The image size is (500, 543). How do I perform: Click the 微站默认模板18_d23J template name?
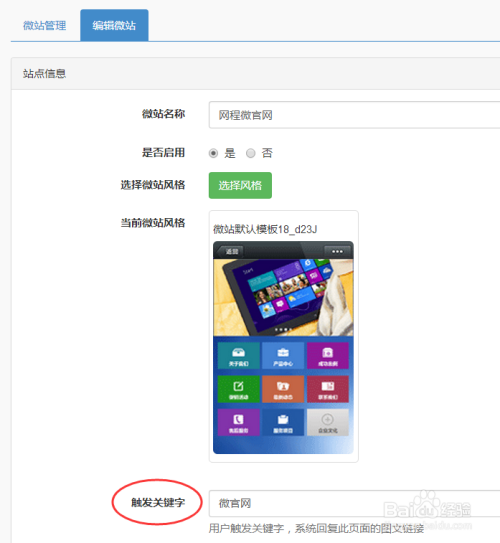point(265,229)
